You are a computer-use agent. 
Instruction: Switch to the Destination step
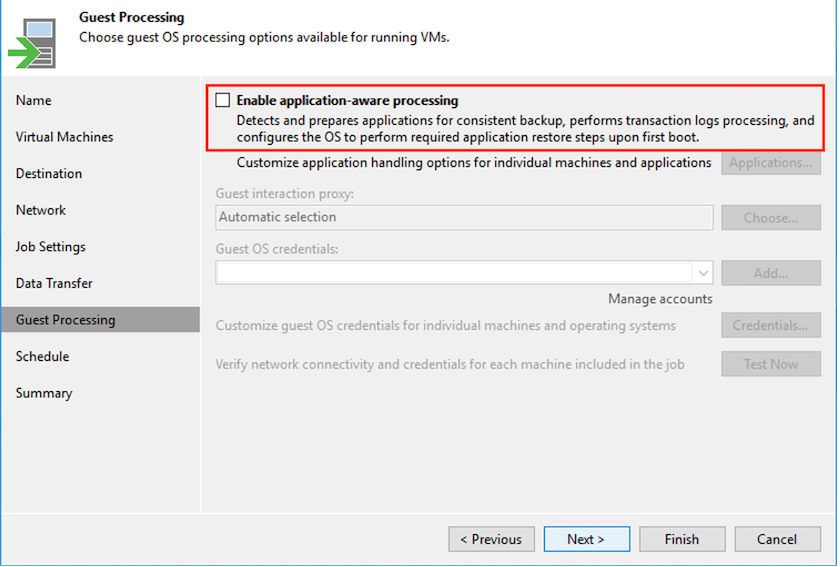click(x=49, y=174)
